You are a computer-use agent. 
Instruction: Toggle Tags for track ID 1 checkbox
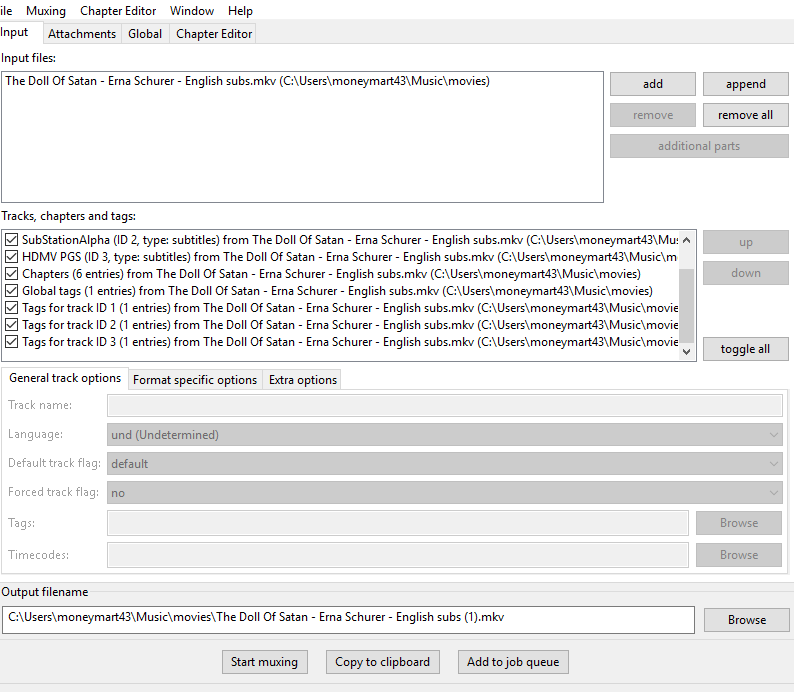[12, 308]
